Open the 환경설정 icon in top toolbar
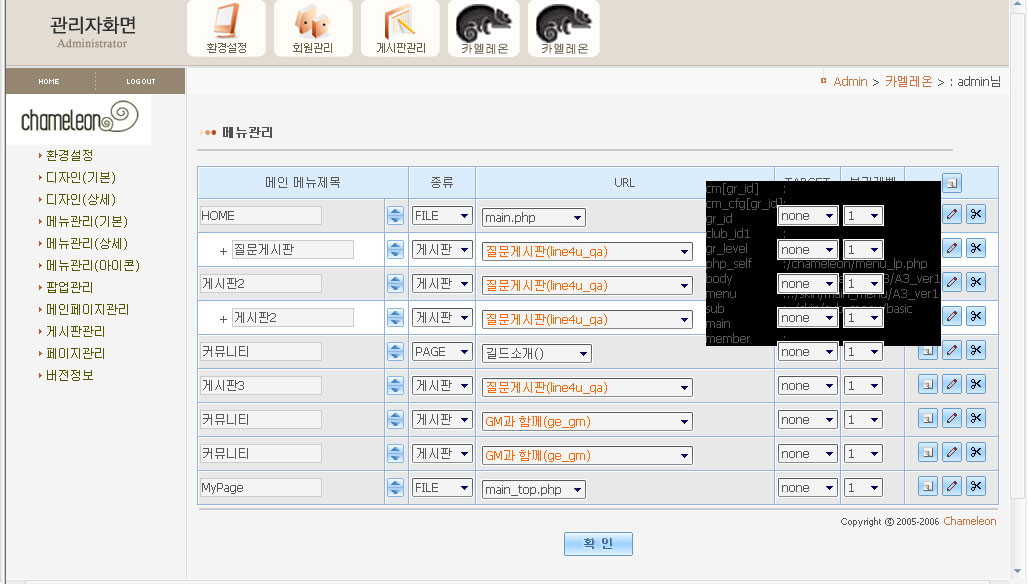 (226, 28)
